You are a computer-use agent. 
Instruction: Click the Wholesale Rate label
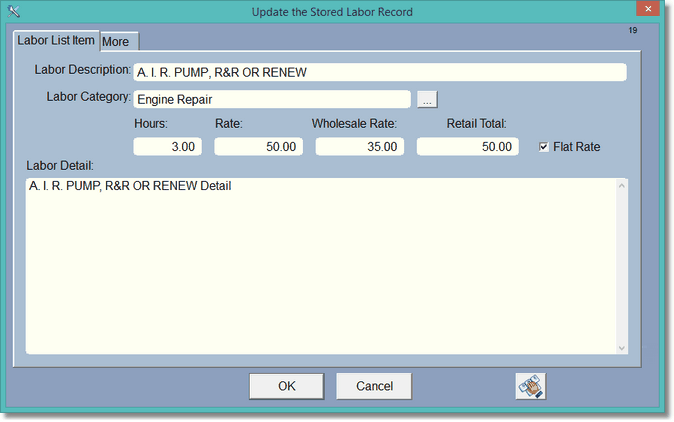(x=354, y=124)
